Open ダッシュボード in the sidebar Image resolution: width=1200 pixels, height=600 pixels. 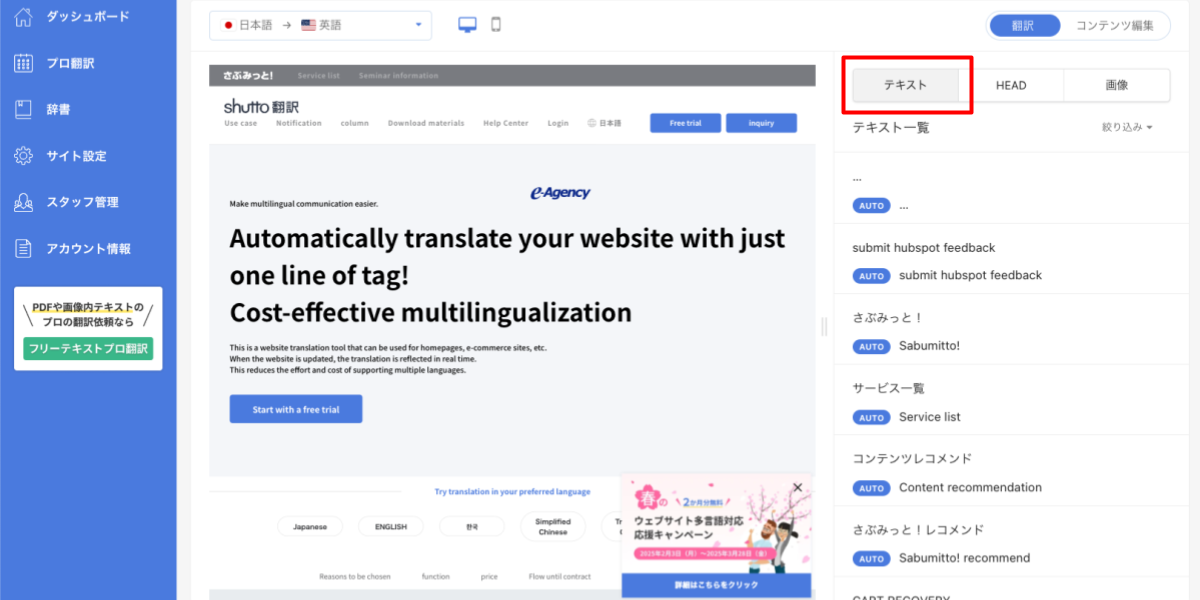pyautogui.click(x=88, y=17)
